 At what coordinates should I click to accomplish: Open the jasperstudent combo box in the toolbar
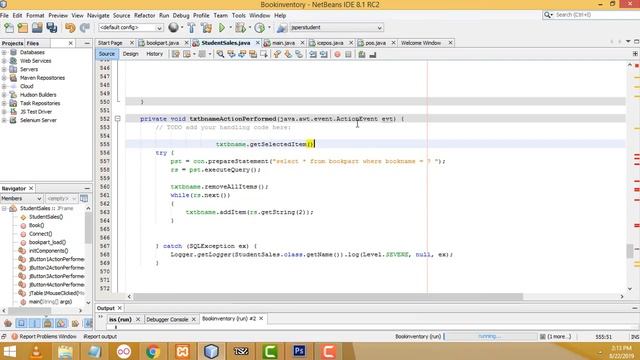click(x=336, y=27)
